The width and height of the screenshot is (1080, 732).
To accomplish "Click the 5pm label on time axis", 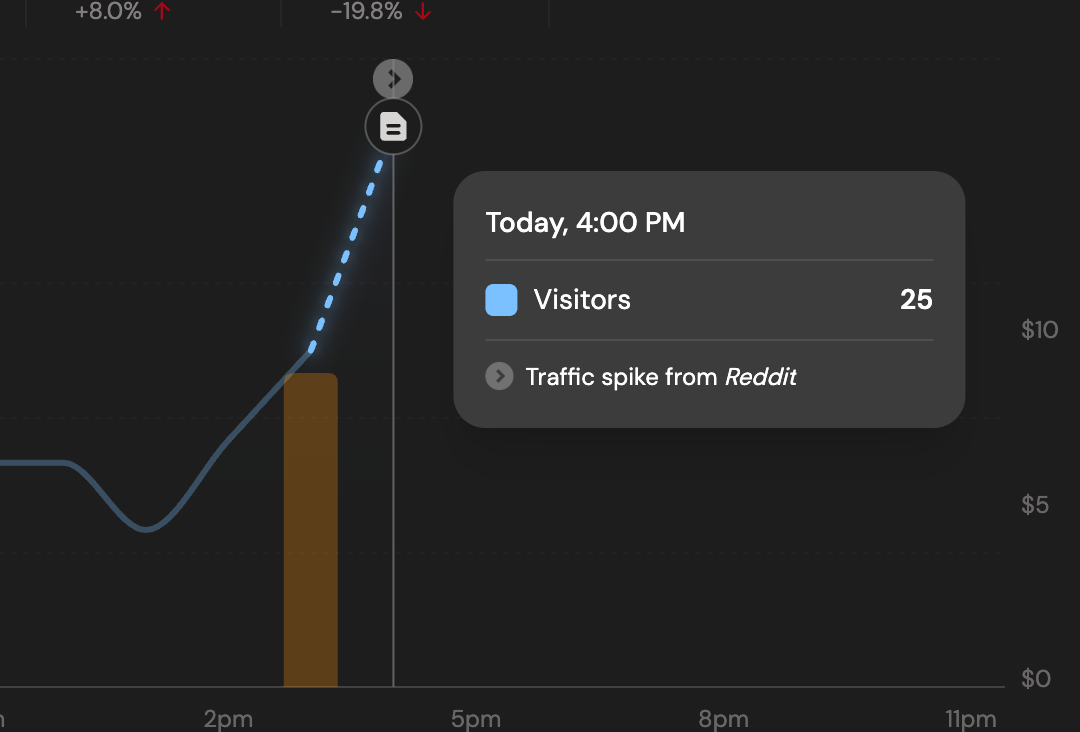I will click(x=475, y=719).
